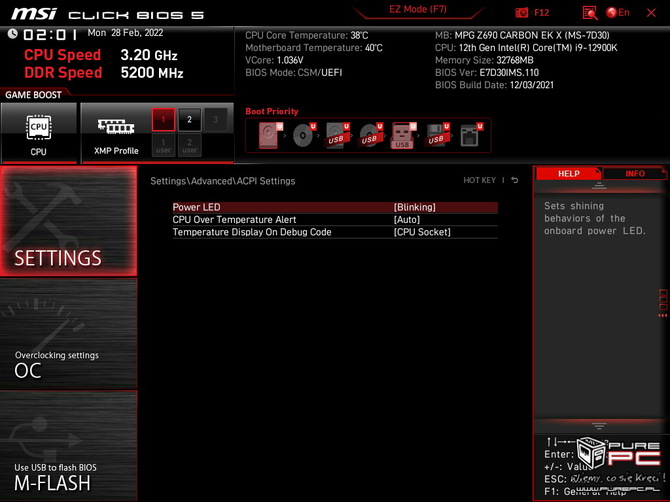Select XMP user profile 1
Viewport: 670px width, 502px height.
pos(163,146)
